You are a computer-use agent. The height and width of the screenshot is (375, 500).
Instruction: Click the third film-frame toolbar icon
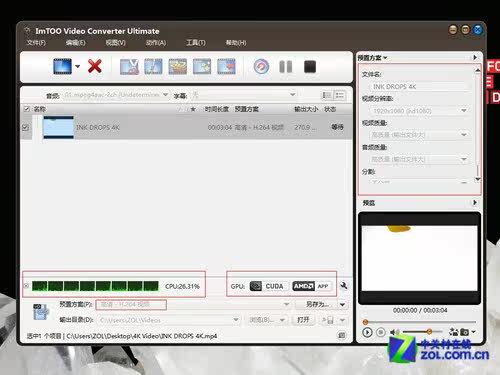[178, 66]
